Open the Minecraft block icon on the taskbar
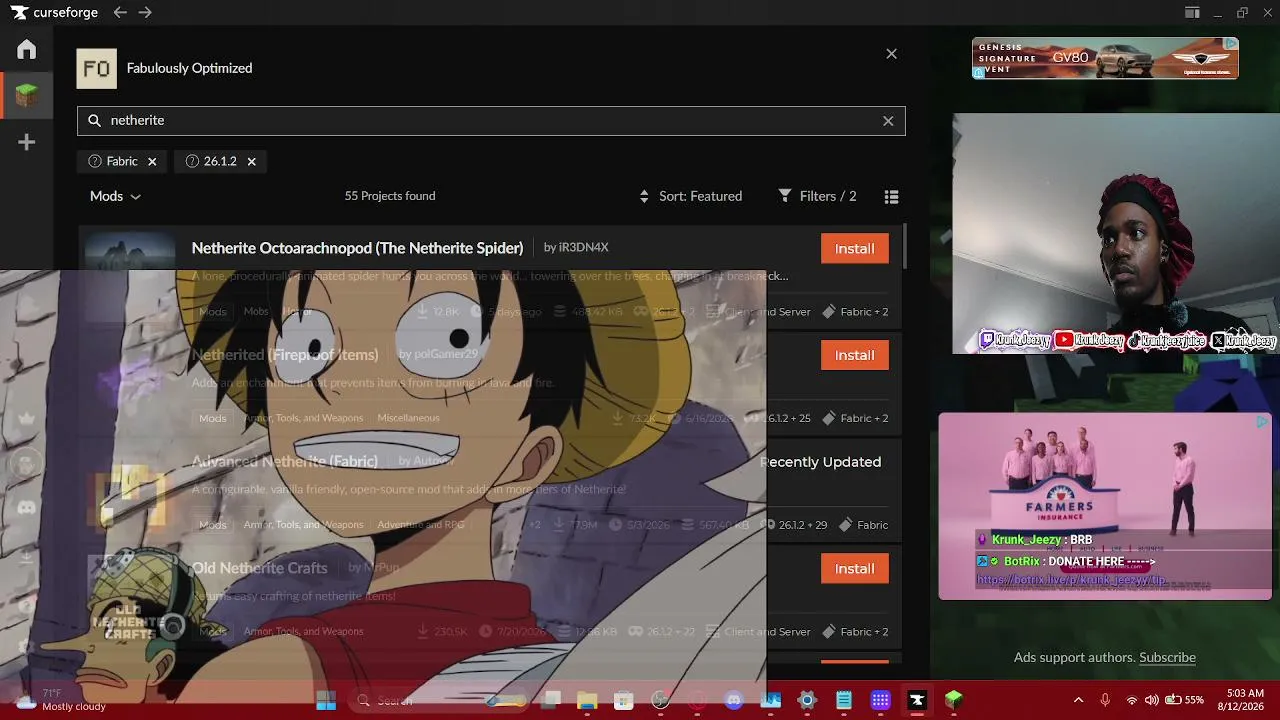 point(953,700)
